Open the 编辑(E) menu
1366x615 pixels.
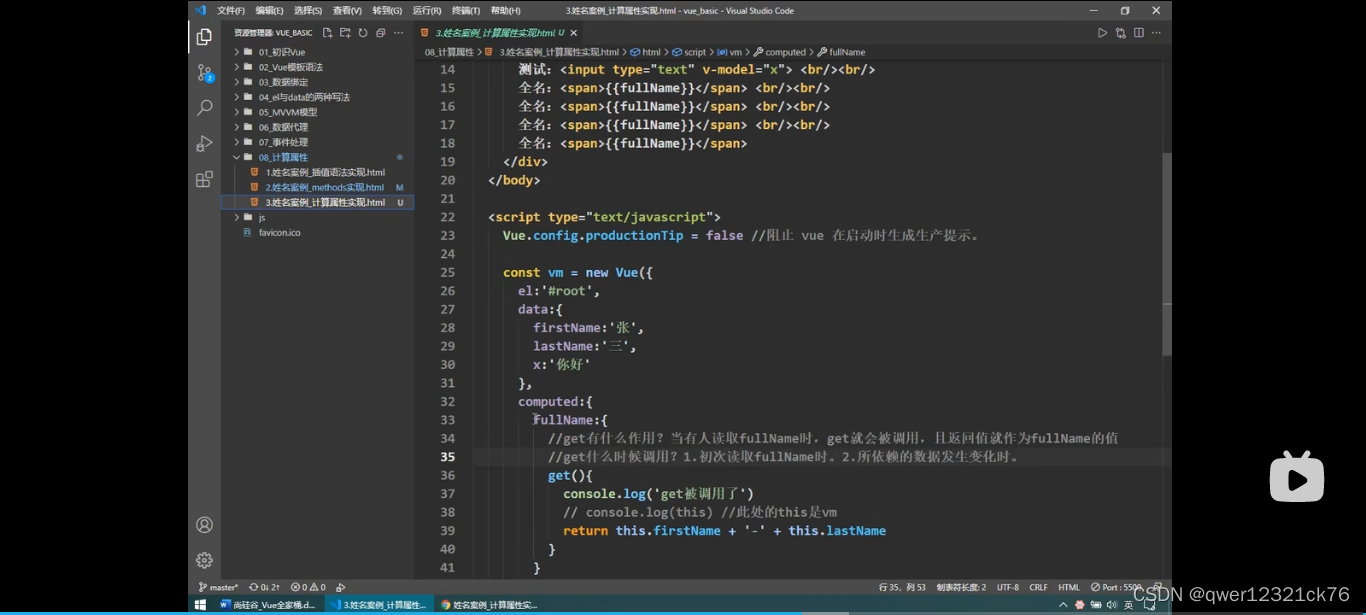tap(269, 10)
